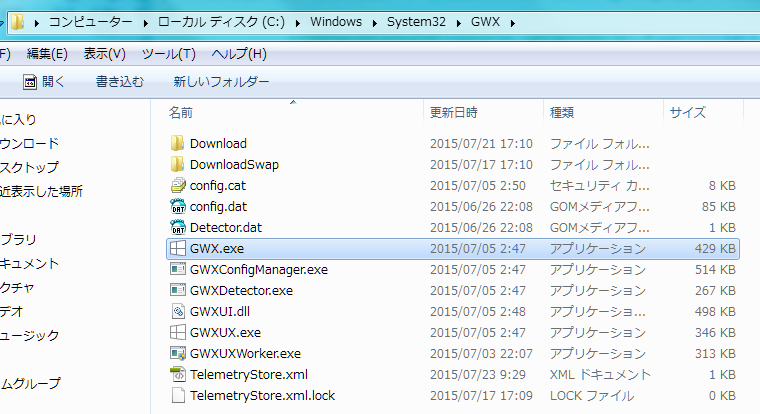Click the 429 KB size value
Screen dimensions: 760x414
point(715,248)
